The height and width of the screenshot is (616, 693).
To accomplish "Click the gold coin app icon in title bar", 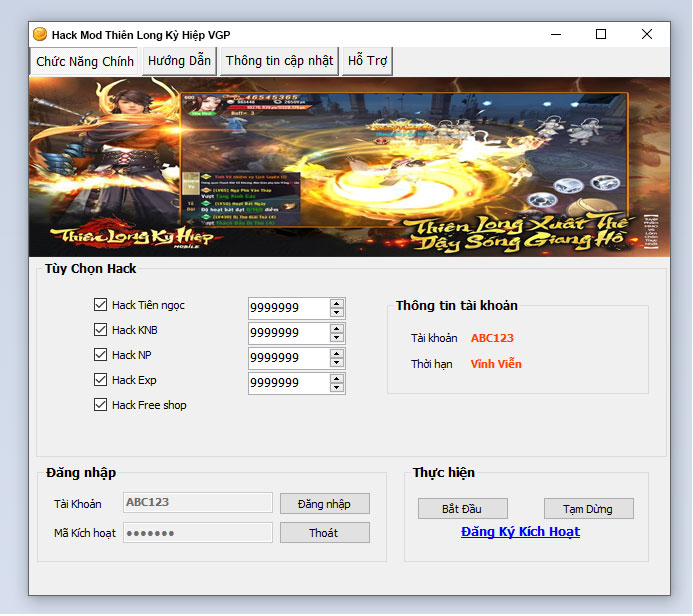I will click(40, 34).
